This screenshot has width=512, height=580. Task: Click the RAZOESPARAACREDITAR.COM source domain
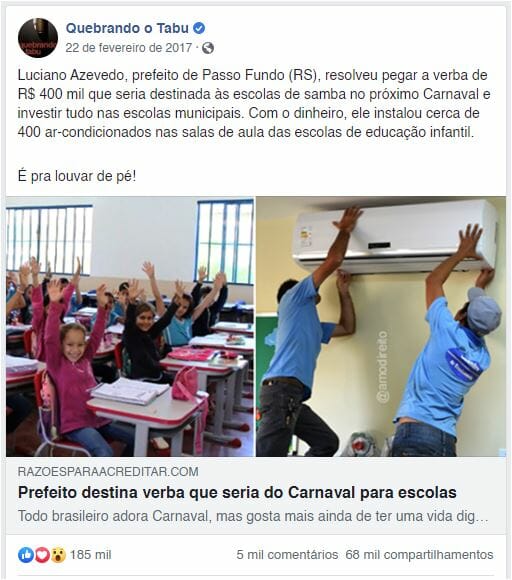pos(108,472)
